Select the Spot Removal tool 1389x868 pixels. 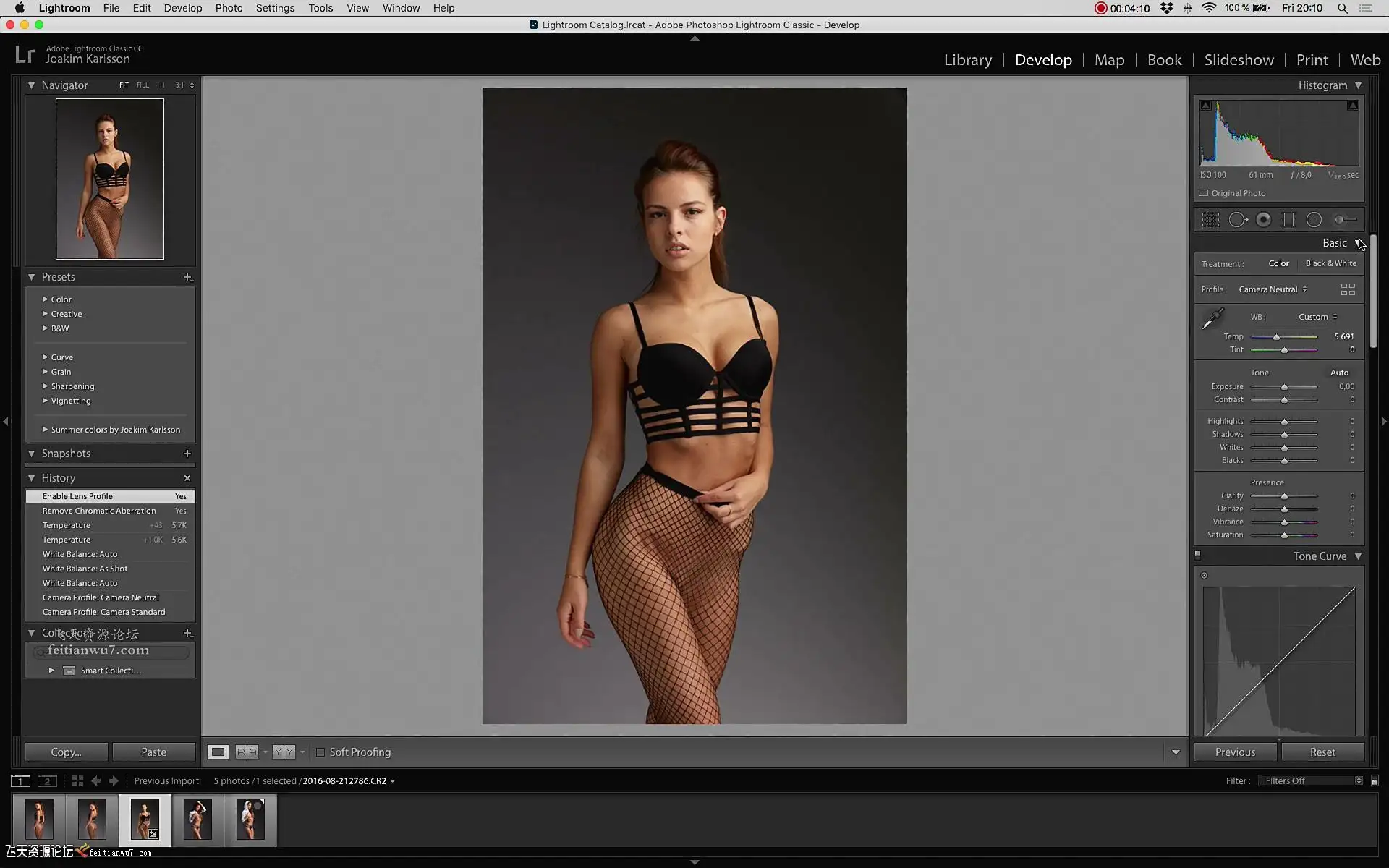pyautogui.click(x=1237, y=220)
